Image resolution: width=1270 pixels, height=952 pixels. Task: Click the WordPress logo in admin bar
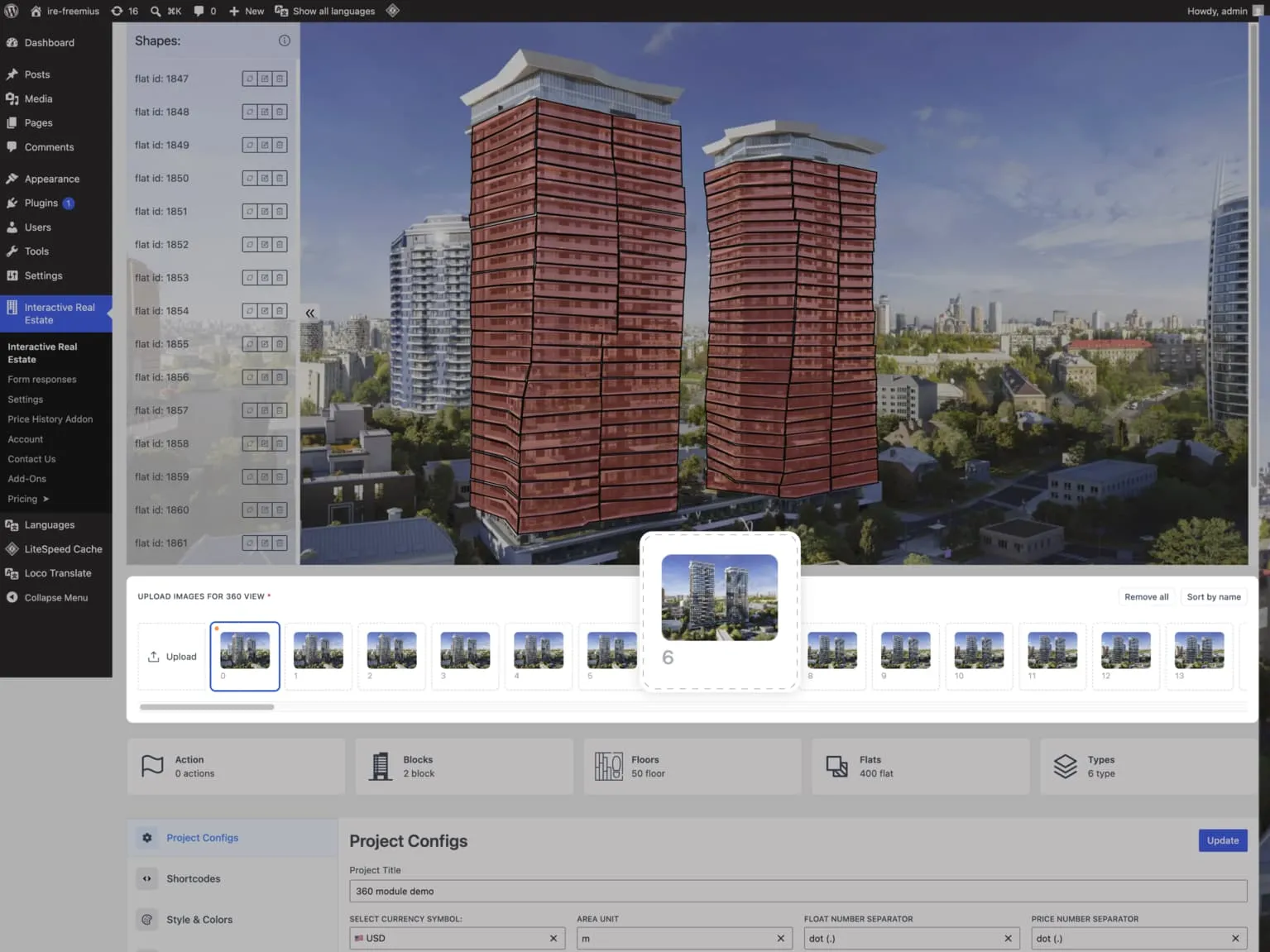(x=12, y=11)
